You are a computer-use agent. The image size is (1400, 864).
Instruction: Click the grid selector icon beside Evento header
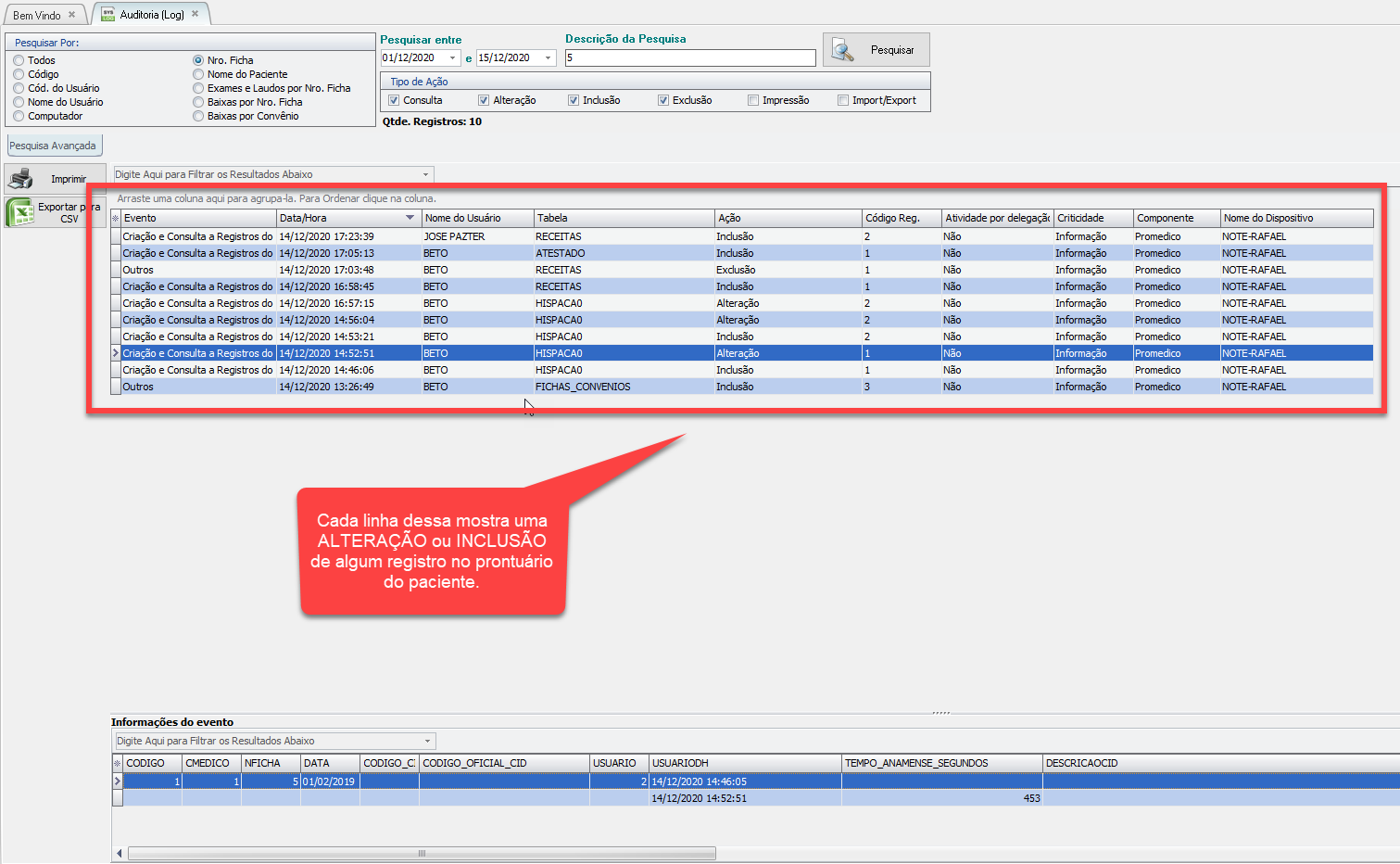click(116, 218)
